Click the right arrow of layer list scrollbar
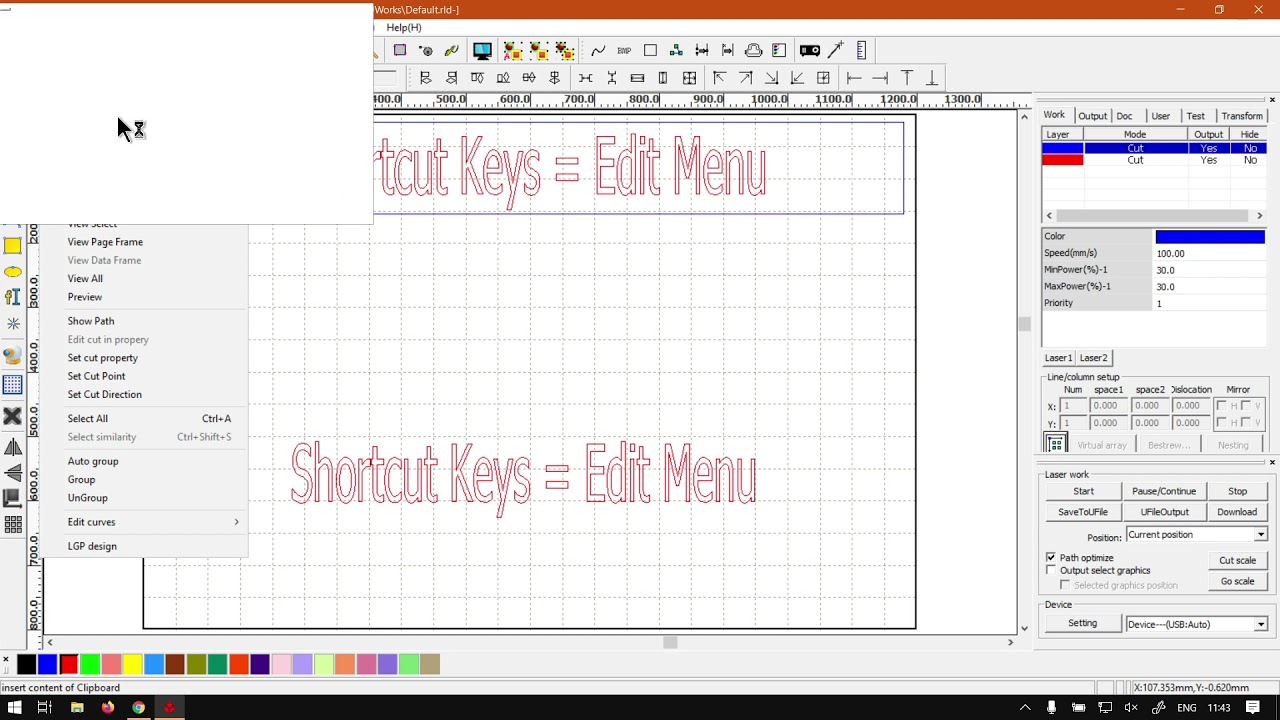Viewport: 1280px width, 720px height. [1259, 215]
